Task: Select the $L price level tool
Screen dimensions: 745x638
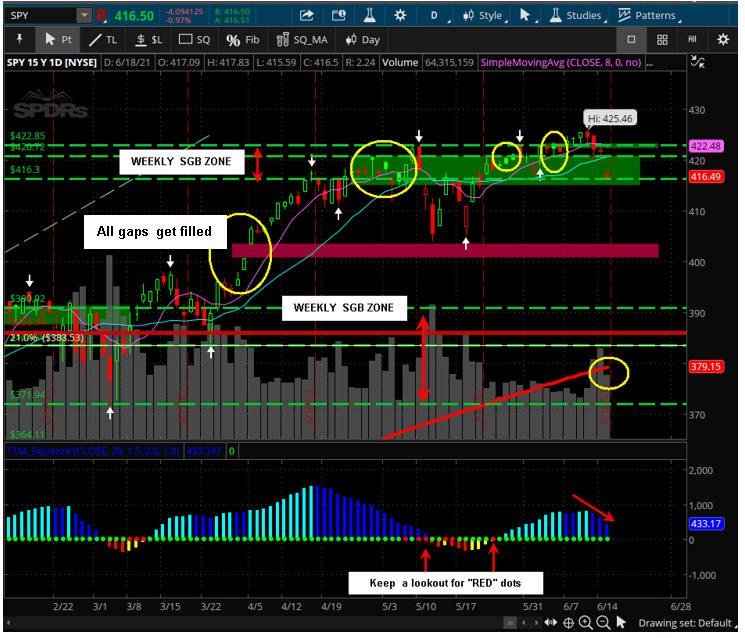Action: click(x=149, y=39)
